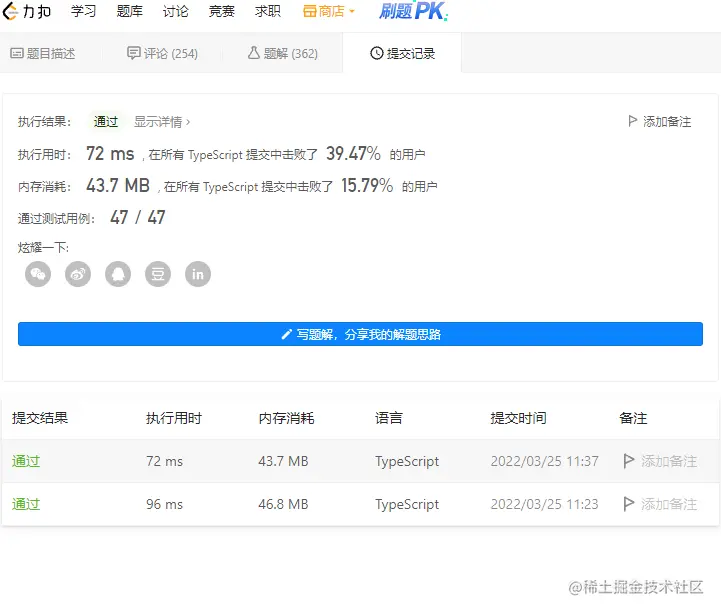Viewport: 721px width, 613px height.
Task: Open the 竞赛 menu
Action: coord(222,11)
